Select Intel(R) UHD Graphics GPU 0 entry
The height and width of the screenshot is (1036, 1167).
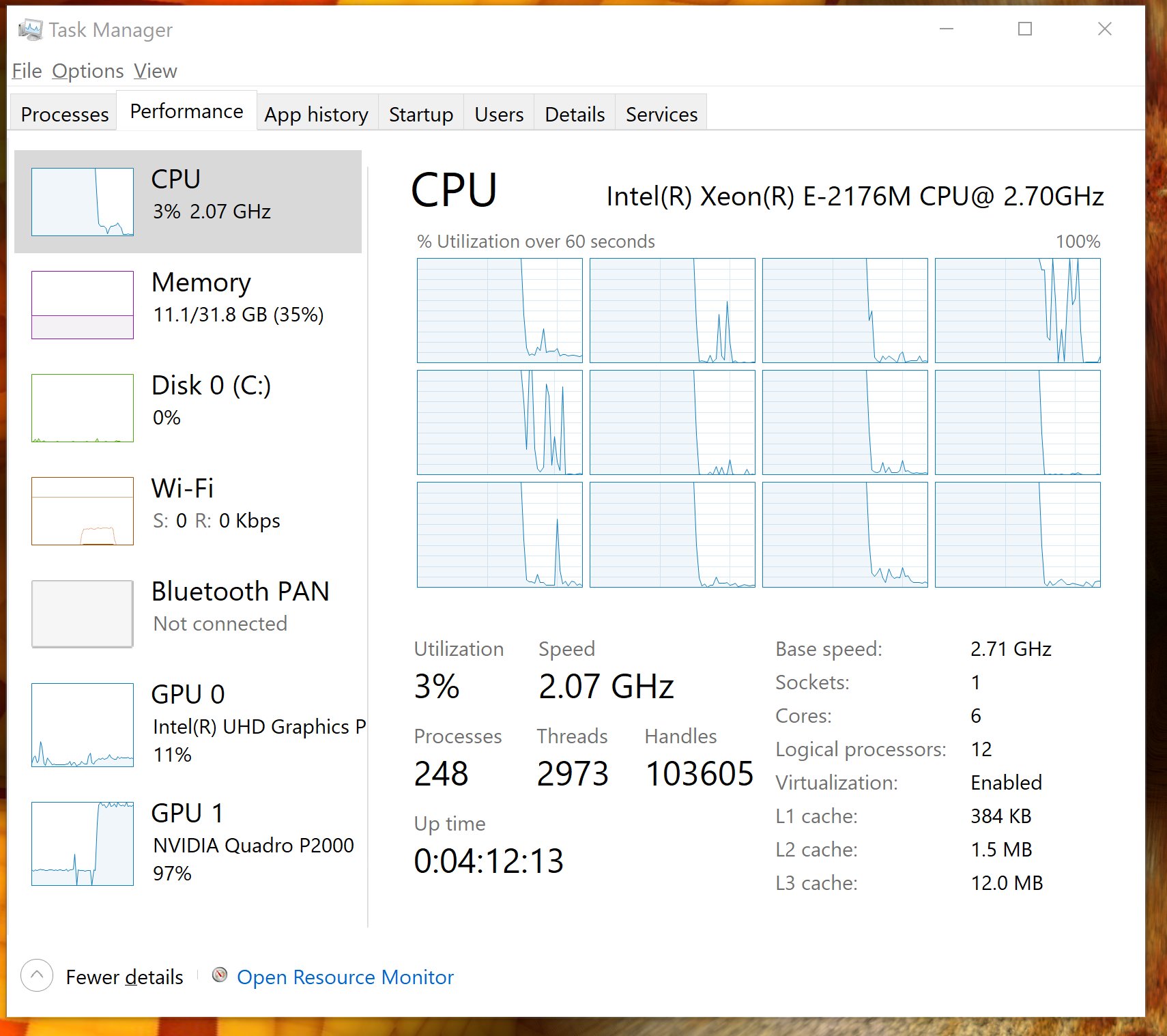tap(188, 725)
